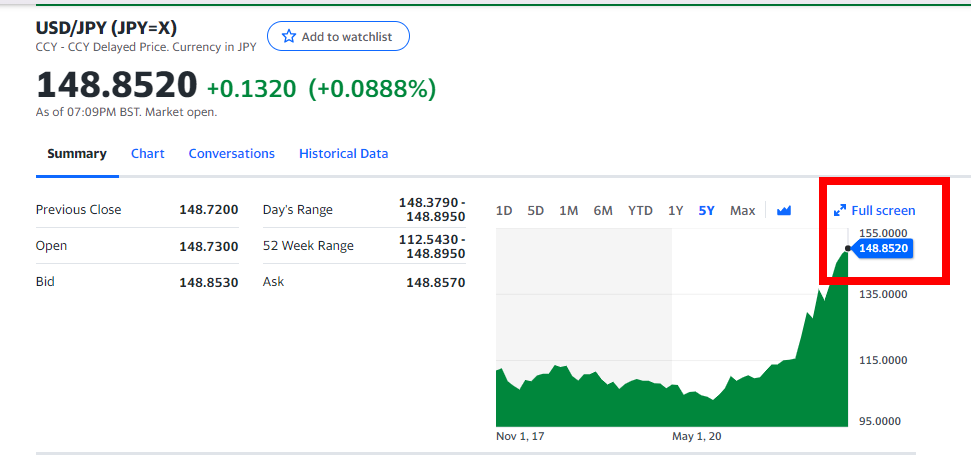
Task: Switch chart range to YTD
Action: [640, 210]
